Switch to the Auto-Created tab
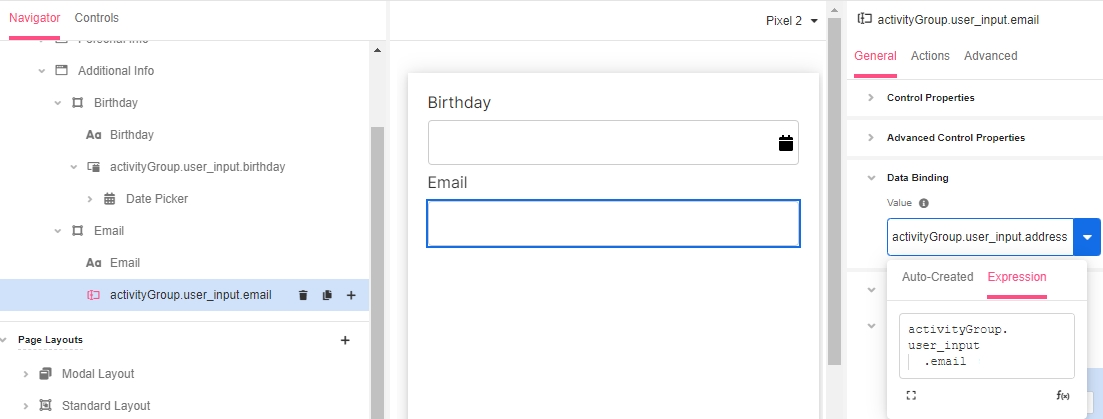 point(937,277)
